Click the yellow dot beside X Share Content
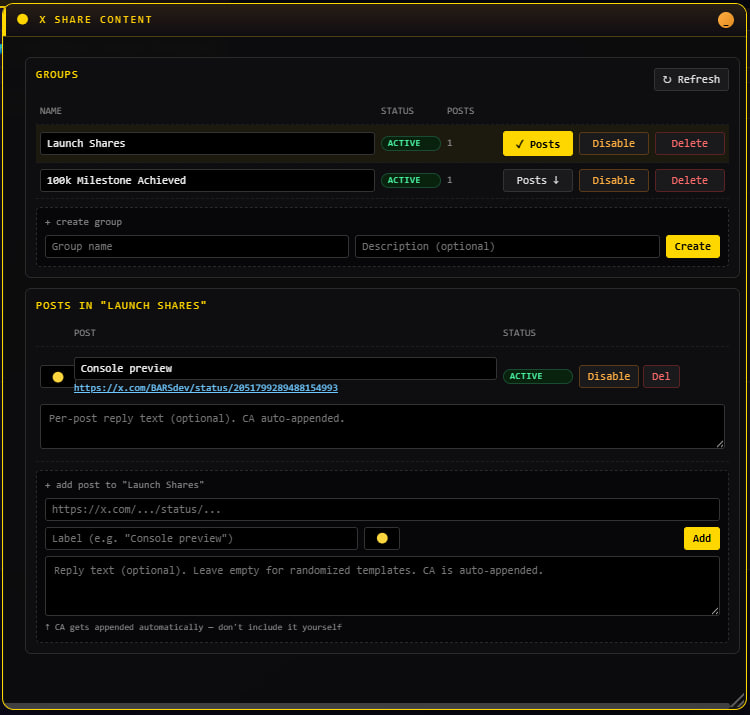 [22, 19]
